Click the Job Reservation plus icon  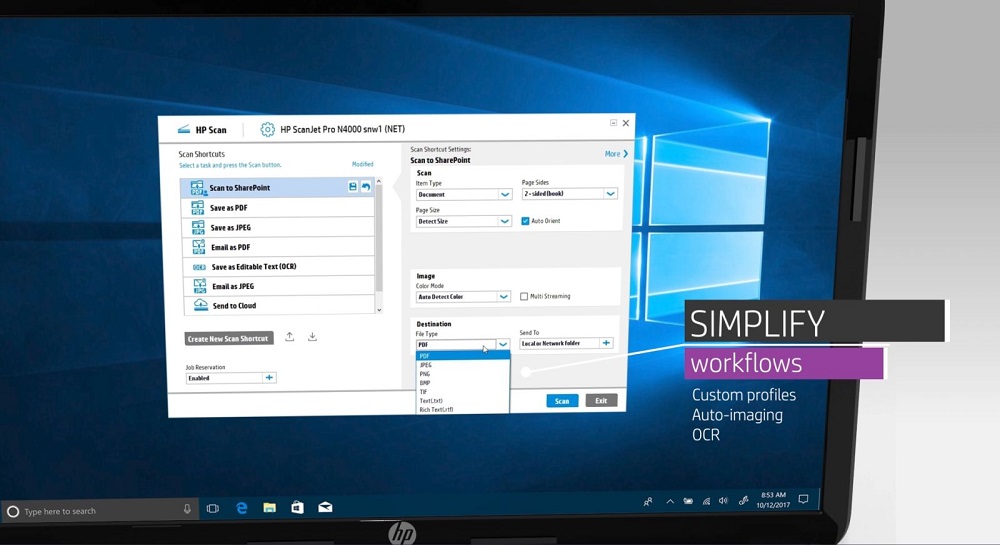[x=269, y=378]
